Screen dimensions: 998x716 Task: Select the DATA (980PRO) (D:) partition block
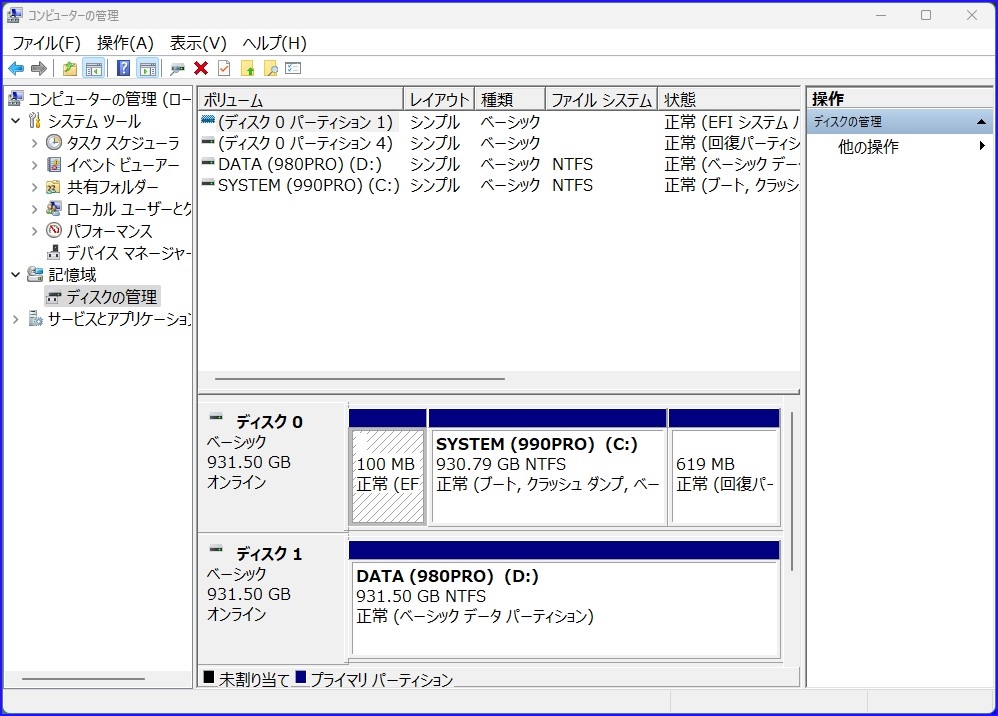click(x=565, y=608)
